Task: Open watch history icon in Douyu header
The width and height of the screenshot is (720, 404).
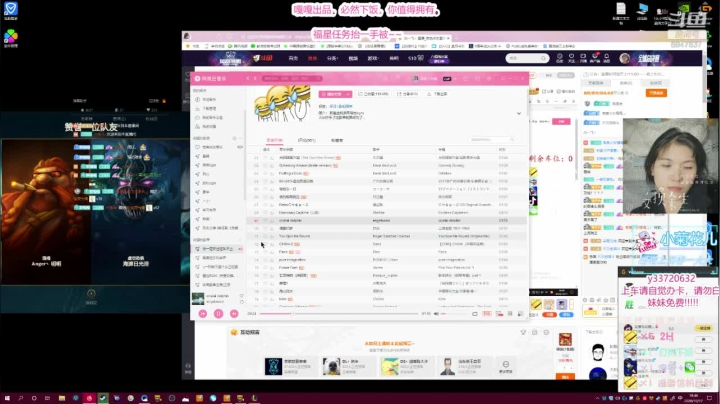Action: (559, 58)
